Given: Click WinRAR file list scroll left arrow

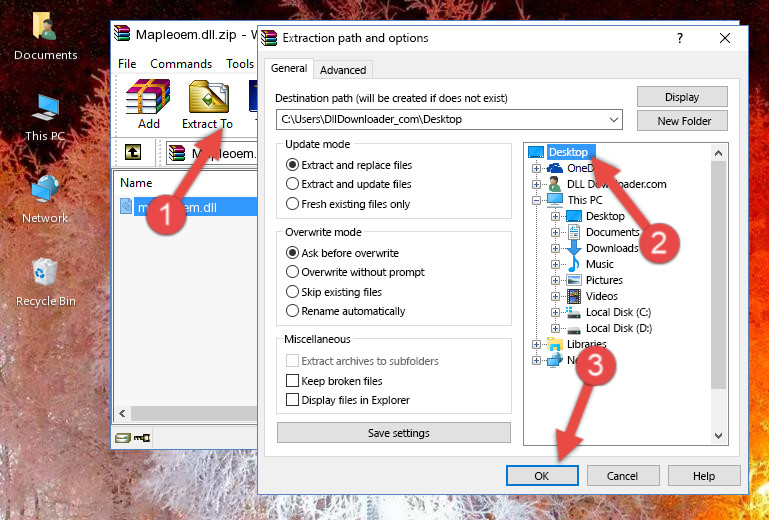Looking at the screenshot, I should point(122,413).
